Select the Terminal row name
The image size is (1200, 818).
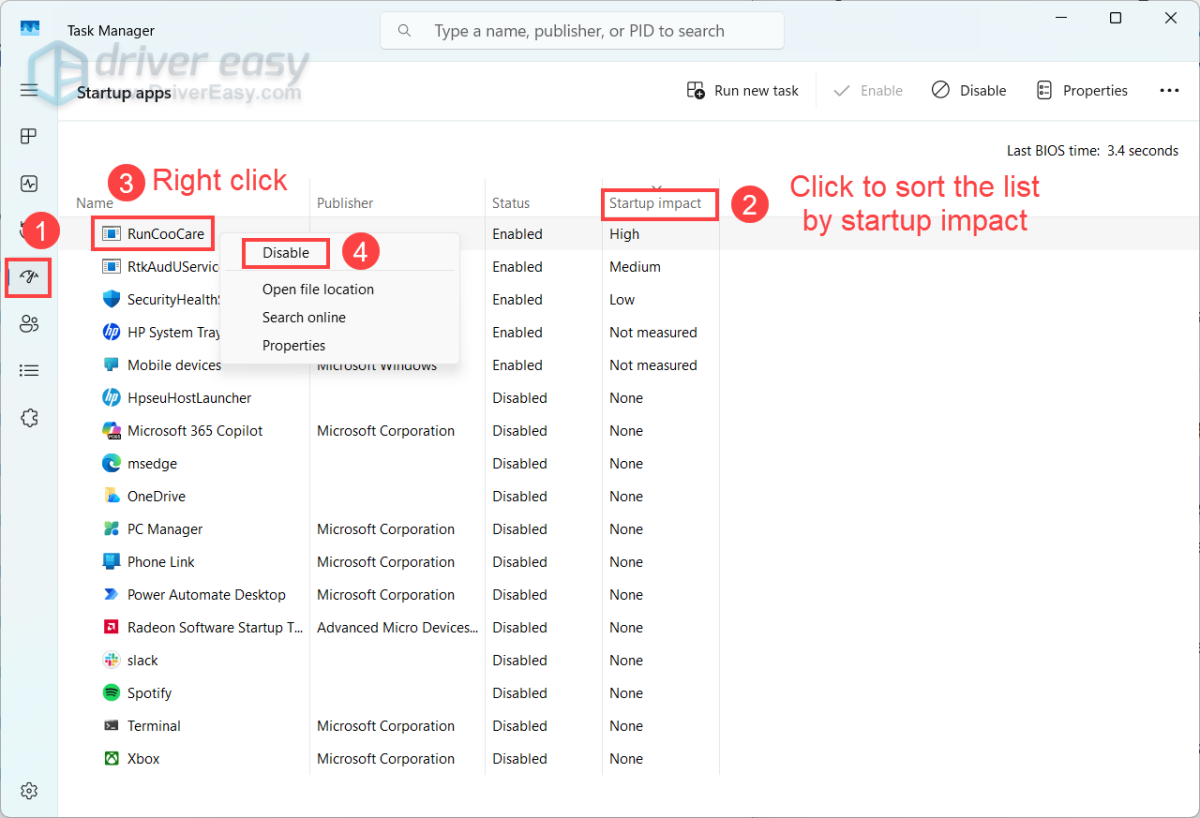154,726
